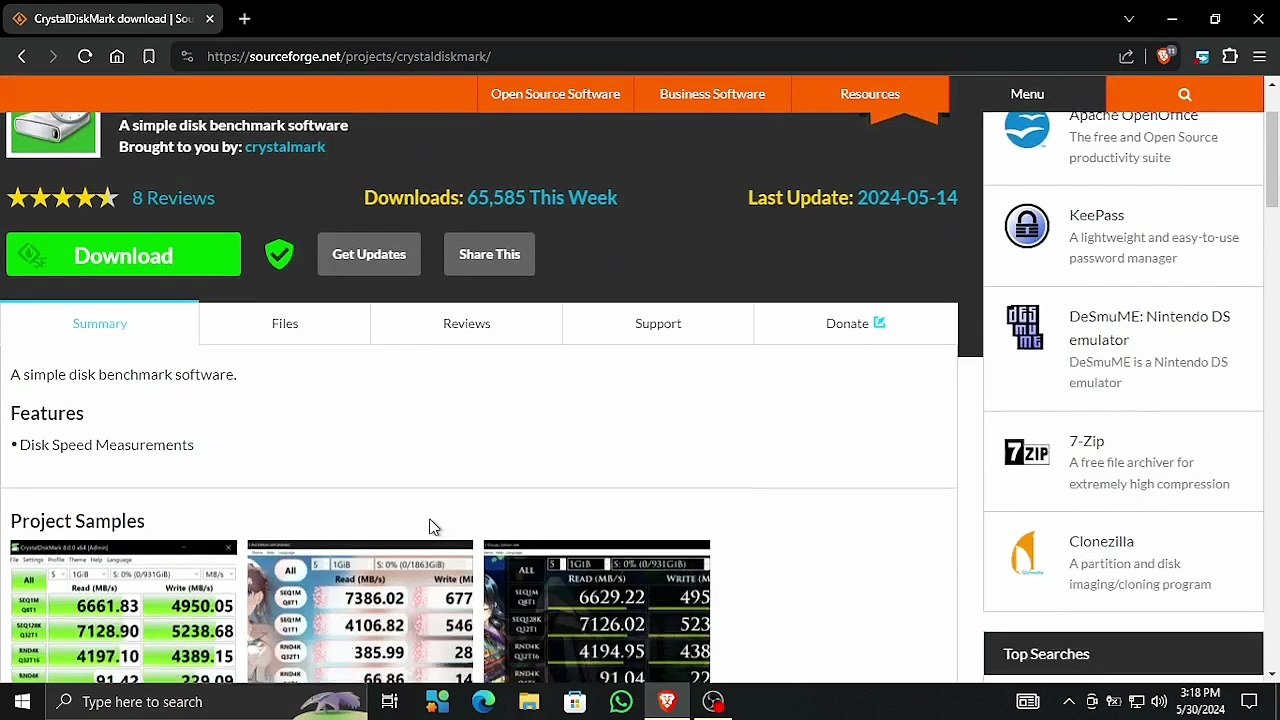
Task: Click the green security shield badge
Action: click(279, 254)
